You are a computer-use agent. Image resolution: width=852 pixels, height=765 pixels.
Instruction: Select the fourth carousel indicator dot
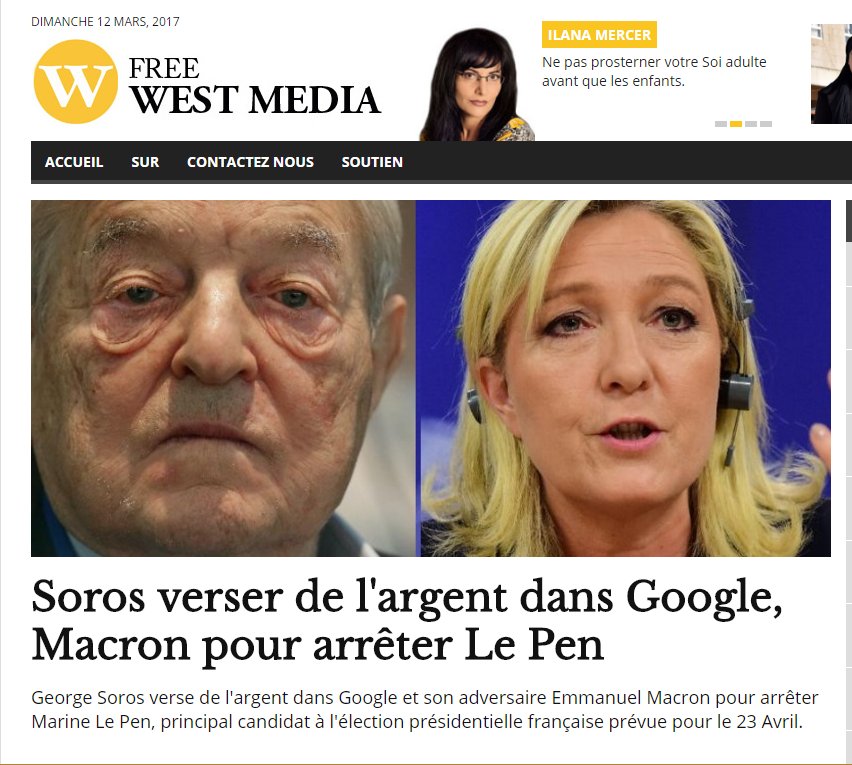pos(766,124)
